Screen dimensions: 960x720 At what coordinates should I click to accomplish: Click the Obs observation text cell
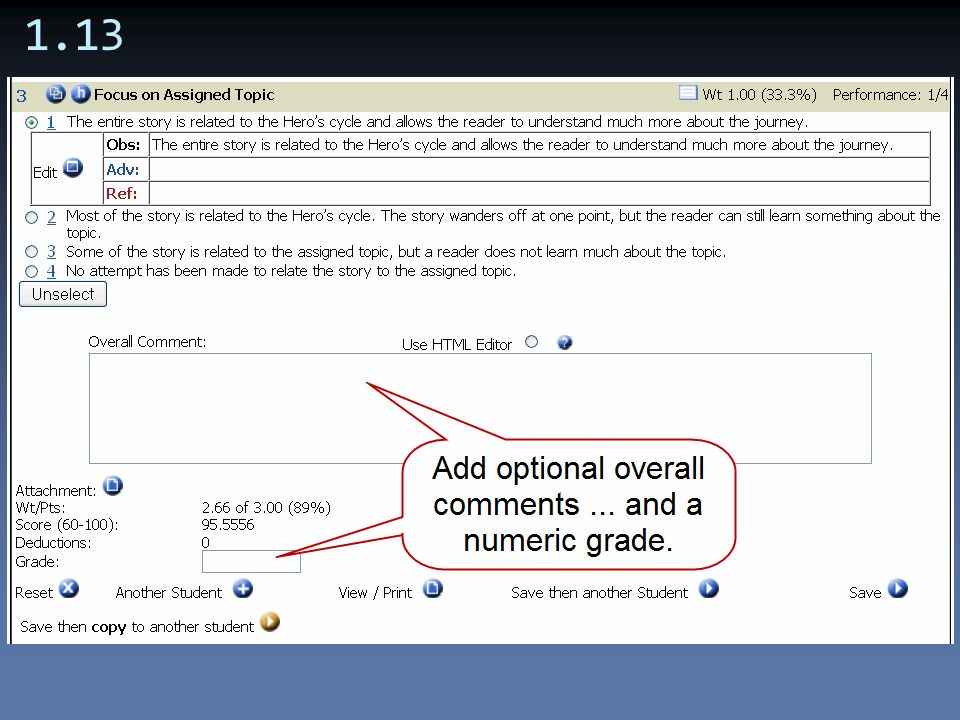539,145
